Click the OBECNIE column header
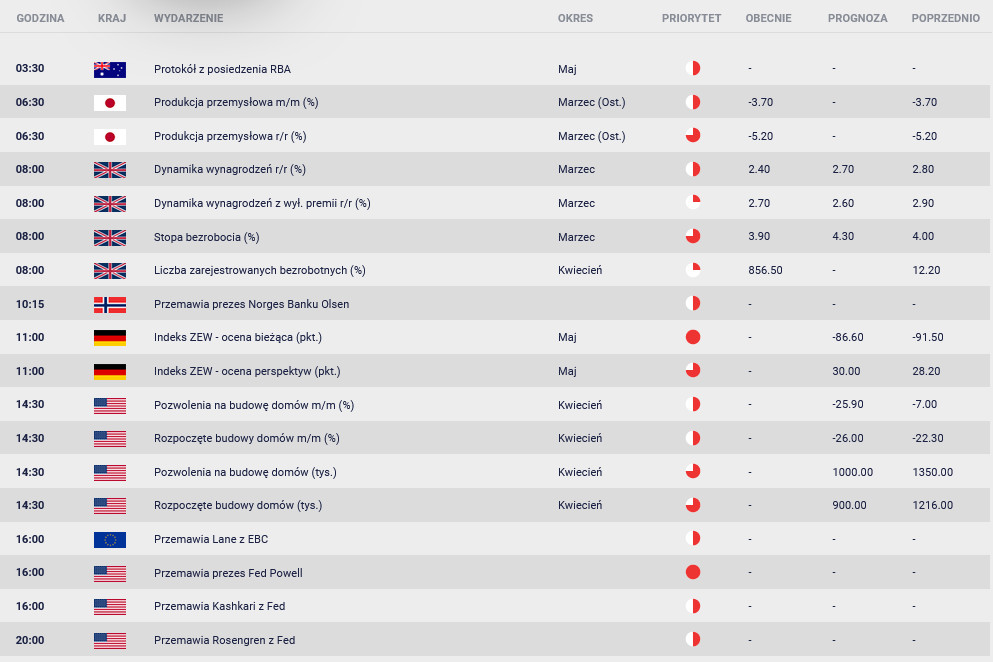Screen dimensions: 993x662 click(x=768, y=18)
